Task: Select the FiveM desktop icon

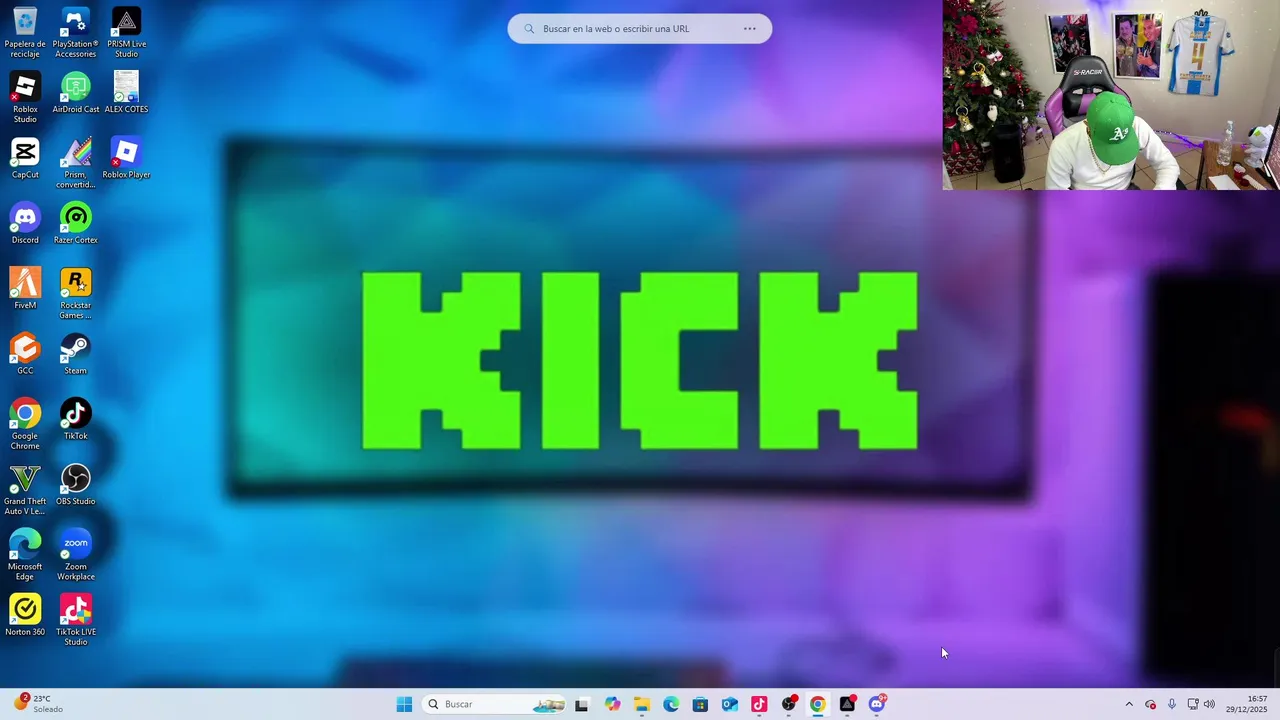Action: (25, 288)
